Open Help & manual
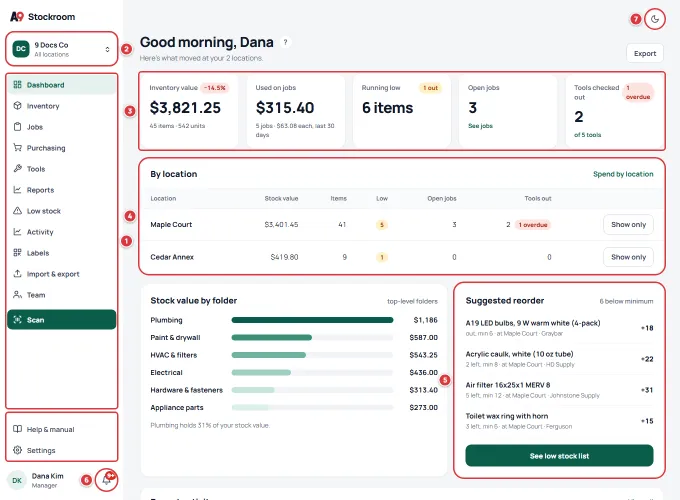Image resolution: width=680 pixels, height=500 pixels. click(62, 429)
